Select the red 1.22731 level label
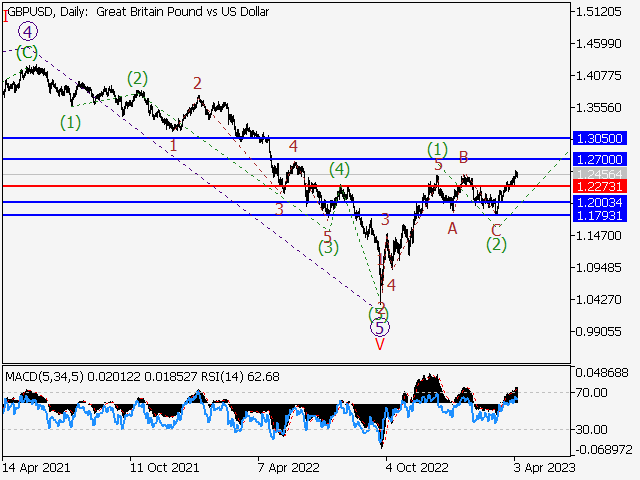This screenshot has height=480, width=640. click(600, 187)
